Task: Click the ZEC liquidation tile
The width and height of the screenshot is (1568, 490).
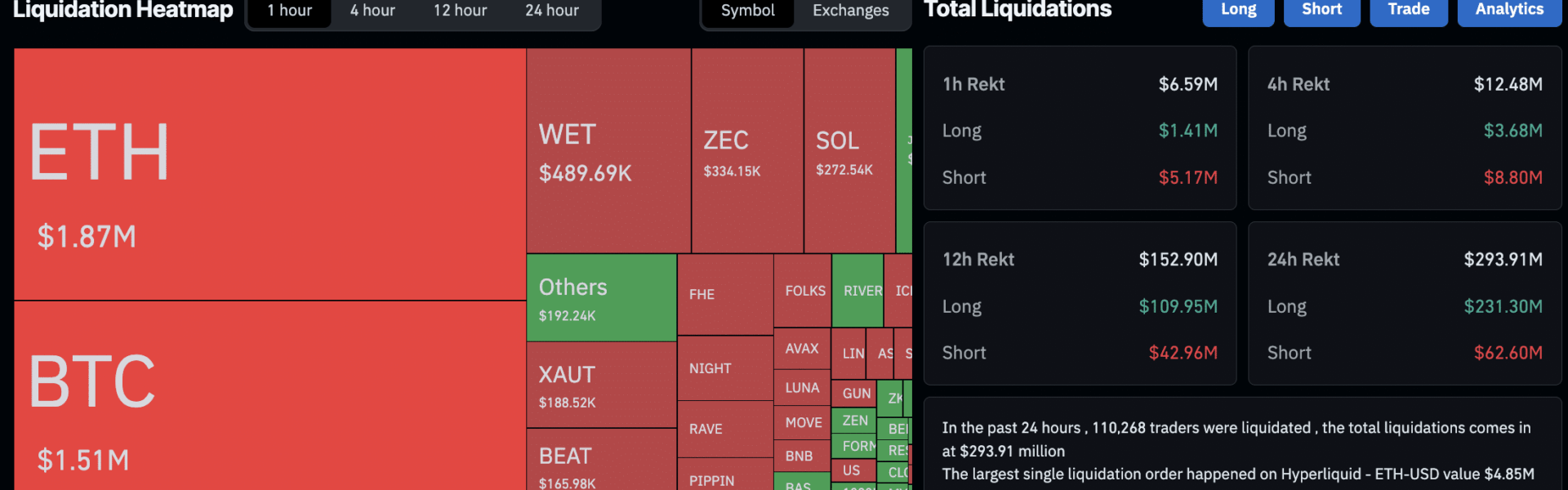Action: 747,151
